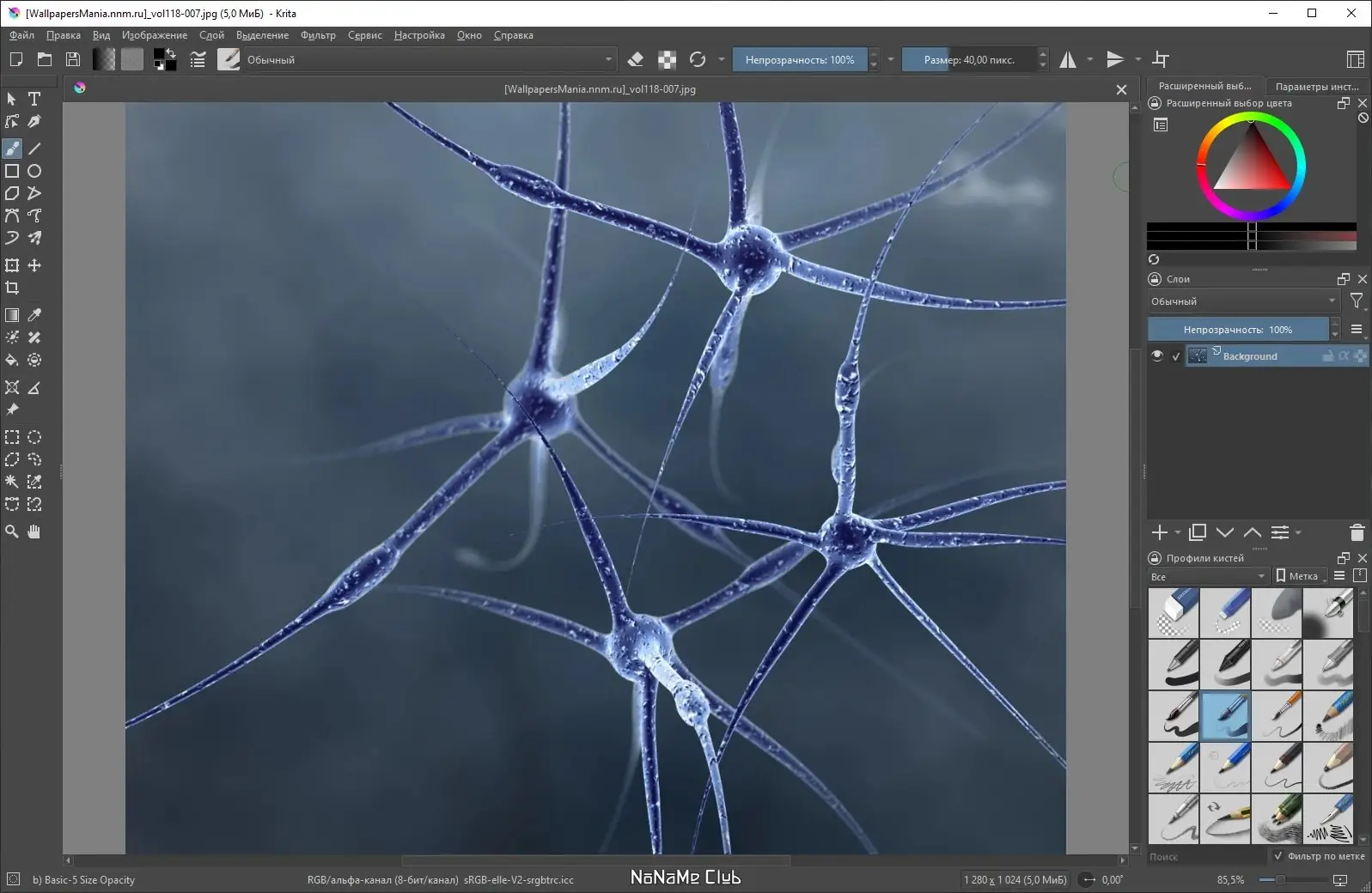Select the Move tool
The height and width of the screenshot is (893, 1372).
point(34,265)
